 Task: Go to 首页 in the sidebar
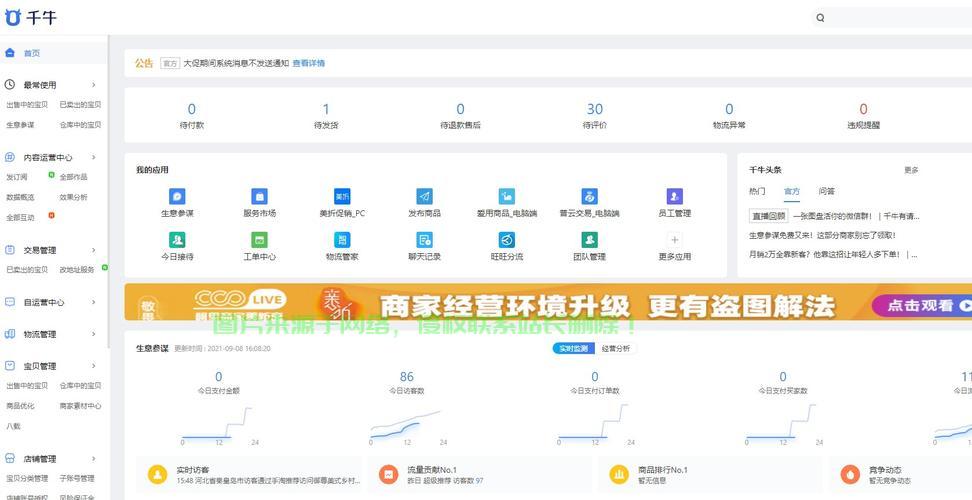pos(32,53)
